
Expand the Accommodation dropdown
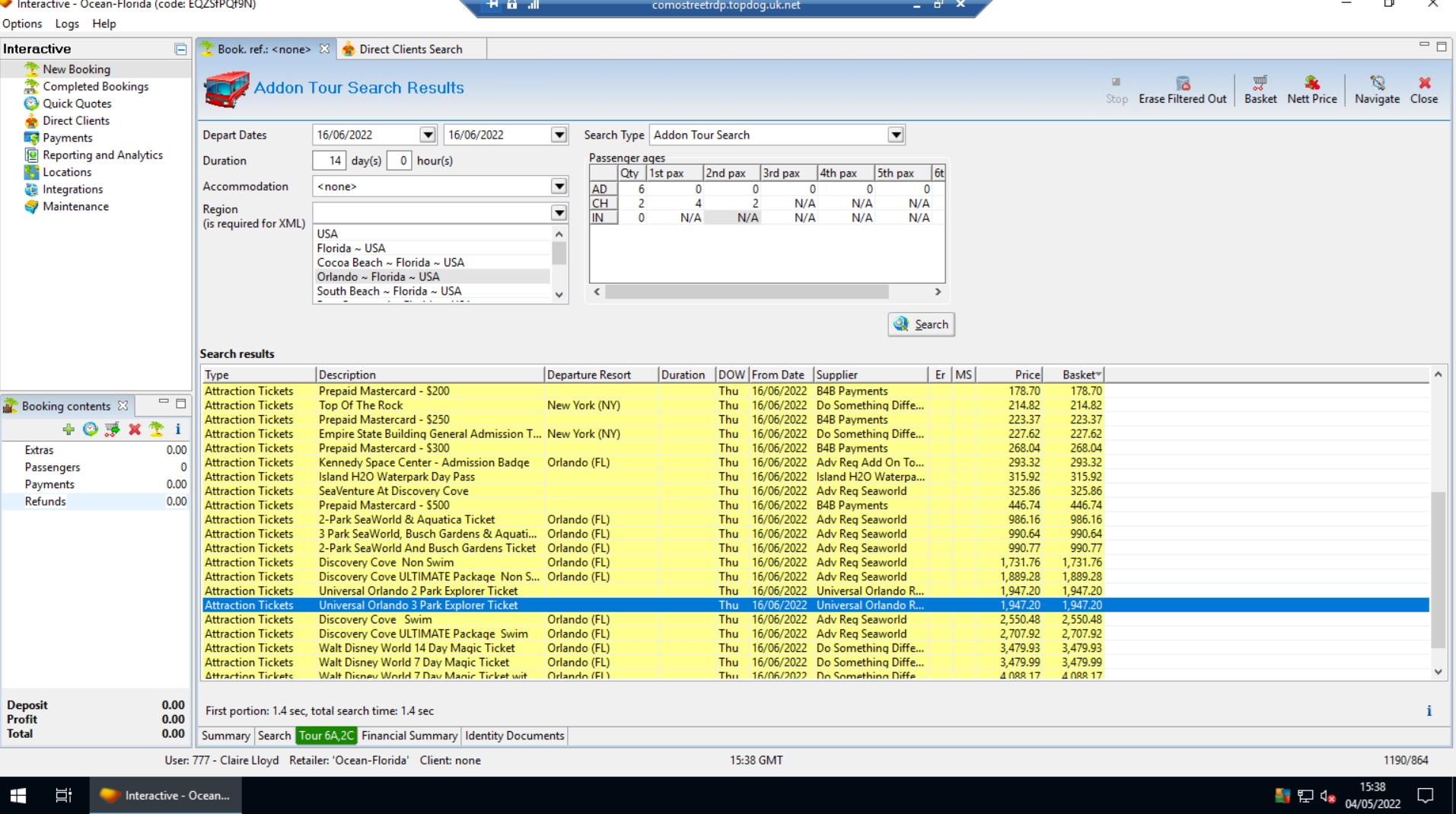point(559,187)
